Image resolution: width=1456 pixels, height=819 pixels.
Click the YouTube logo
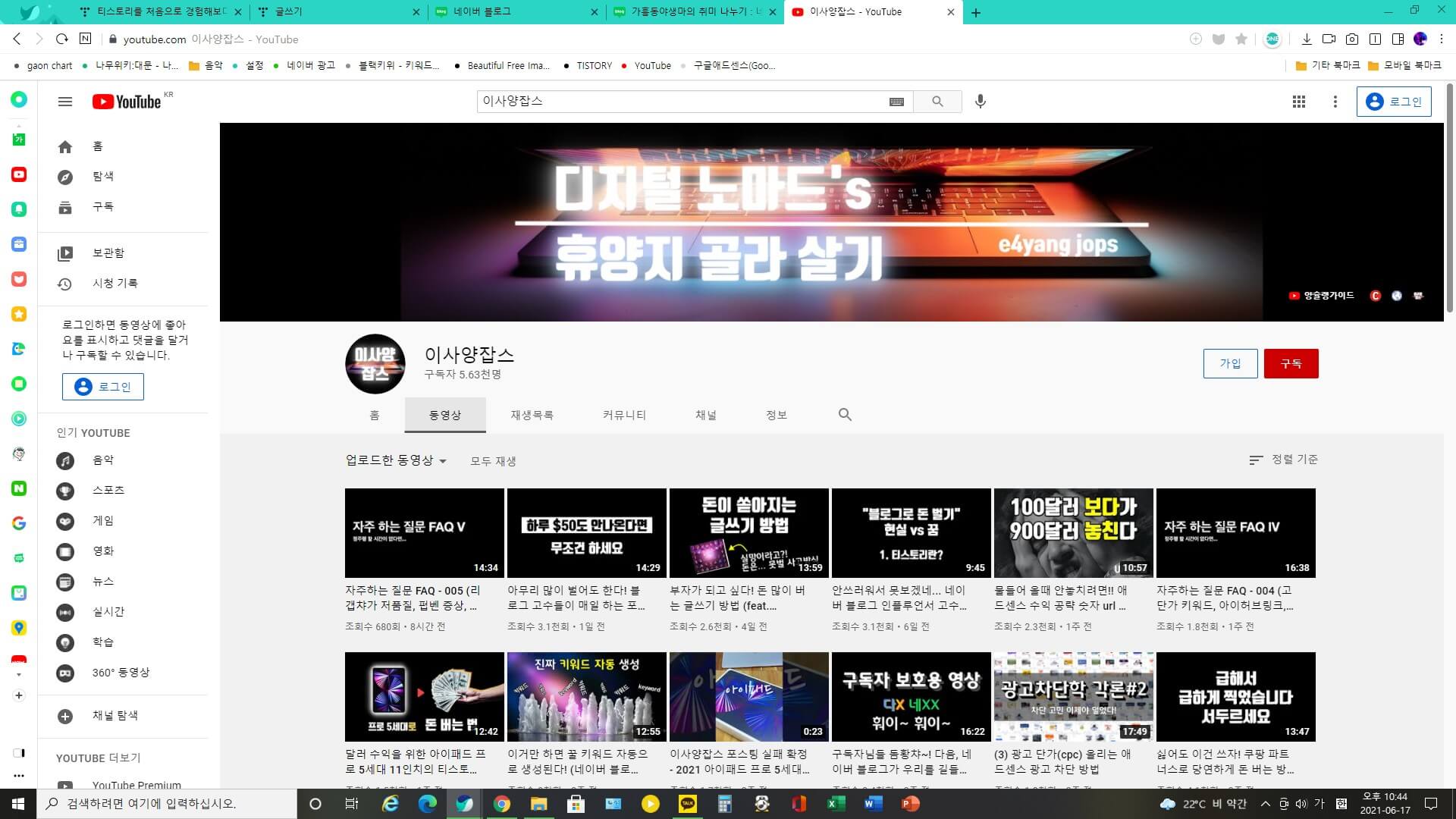tap(127, 102)
